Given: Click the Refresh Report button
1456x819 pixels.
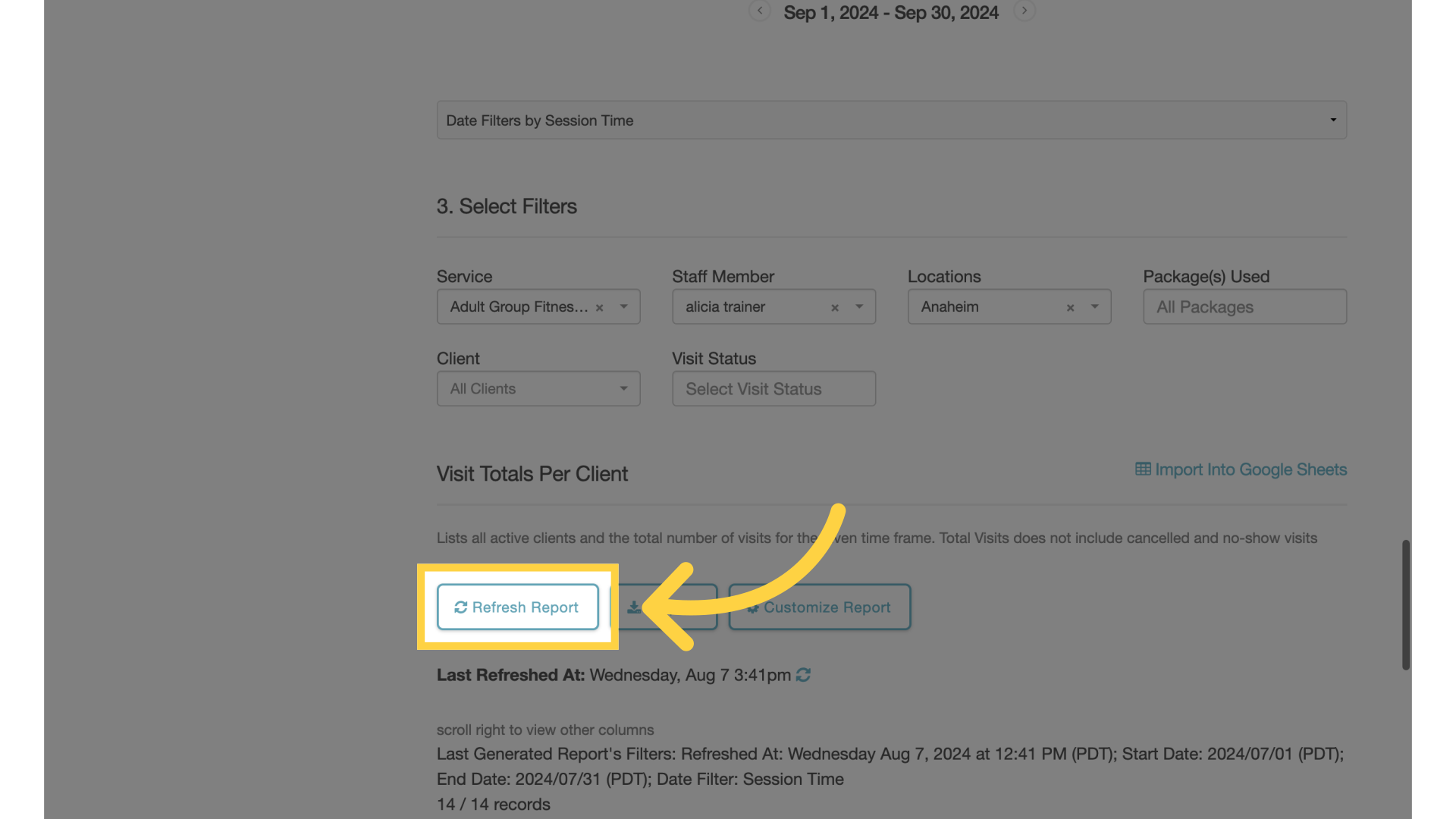Looking at the screenshot, I should pos(517,607).
